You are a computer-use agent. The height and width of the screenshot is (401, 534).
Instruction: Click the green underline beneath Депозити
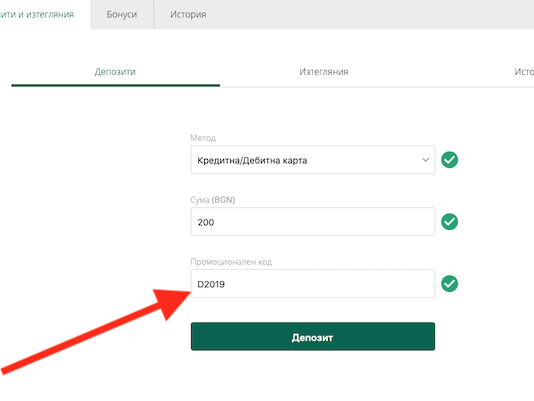click(115, 85)
